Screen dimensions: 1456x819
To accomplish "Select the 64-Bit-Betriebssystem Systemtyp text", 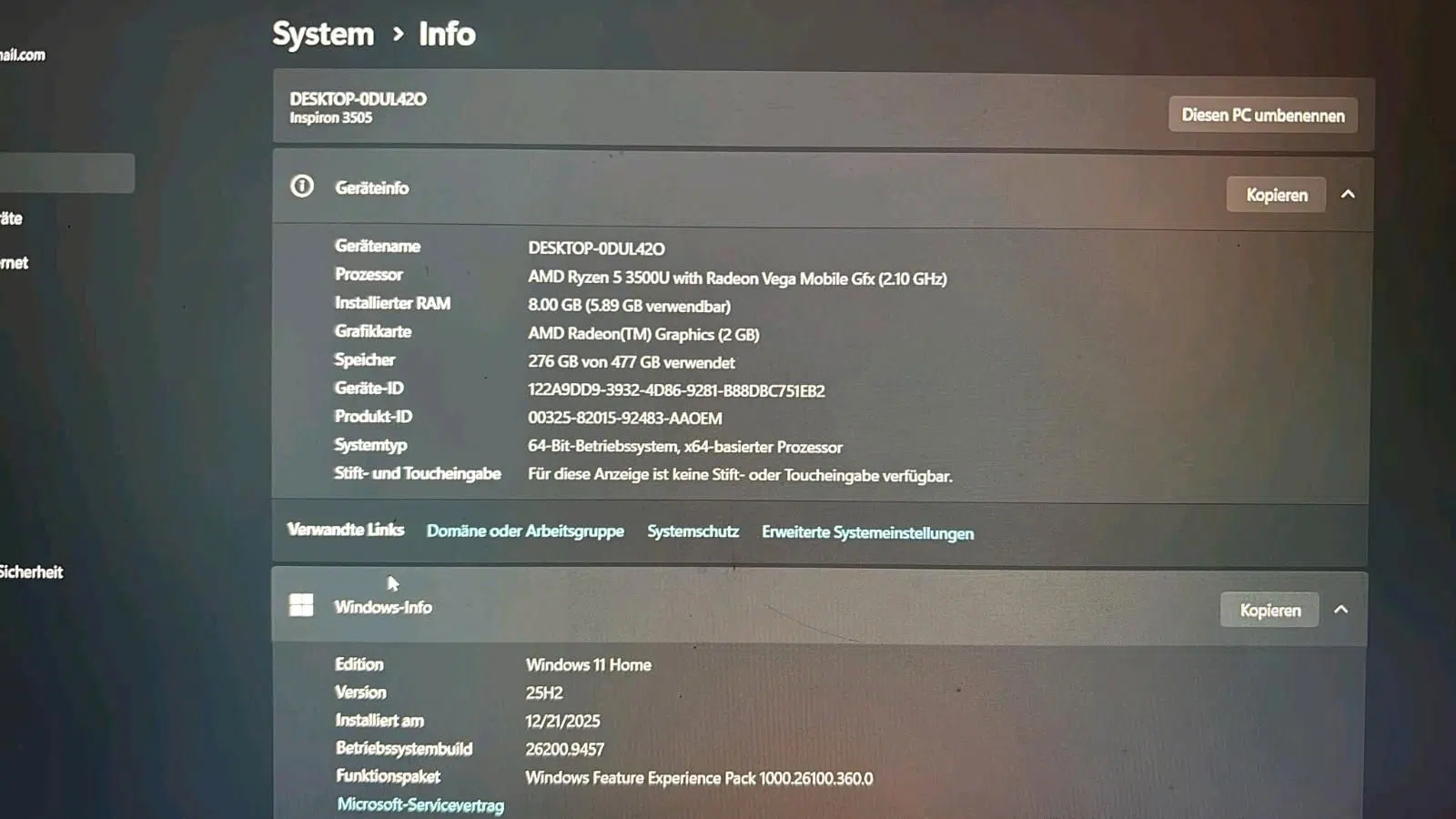I will 685,447.
